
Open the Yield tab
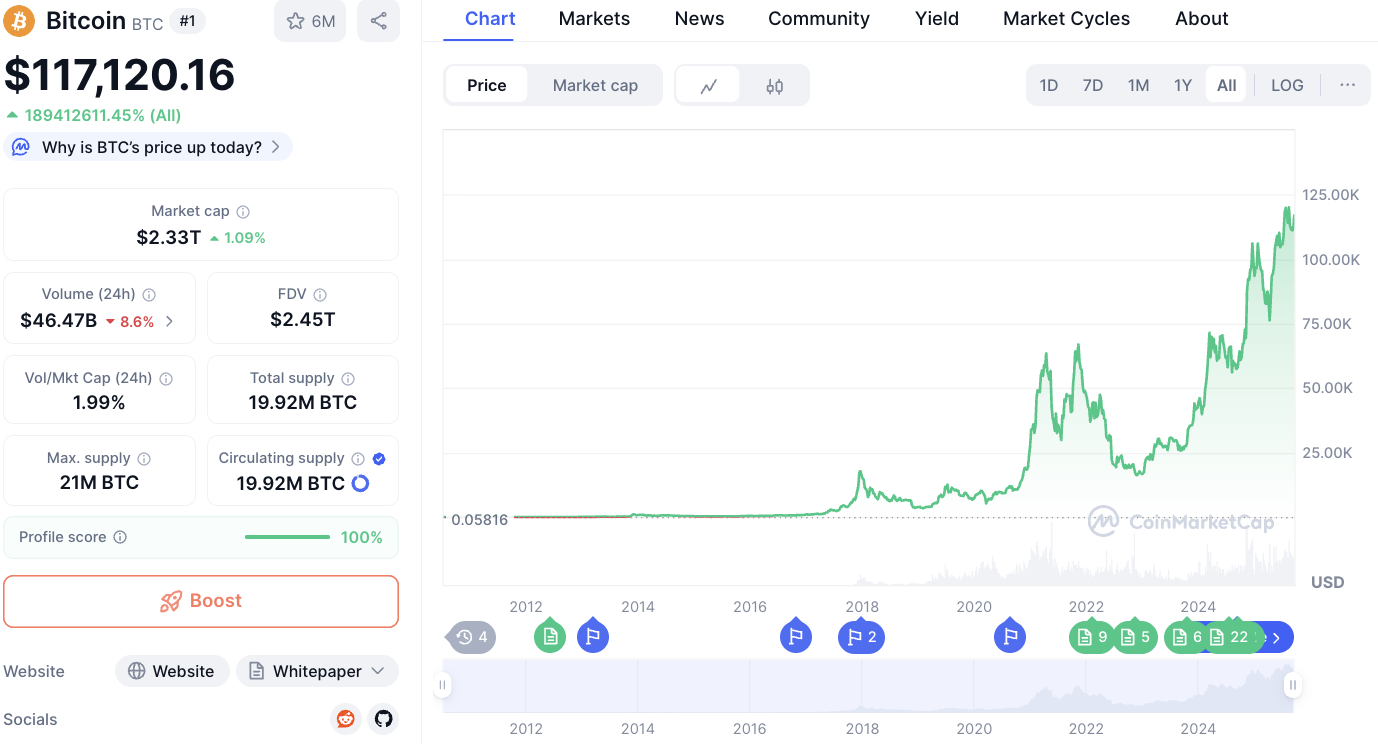(937, 19)
